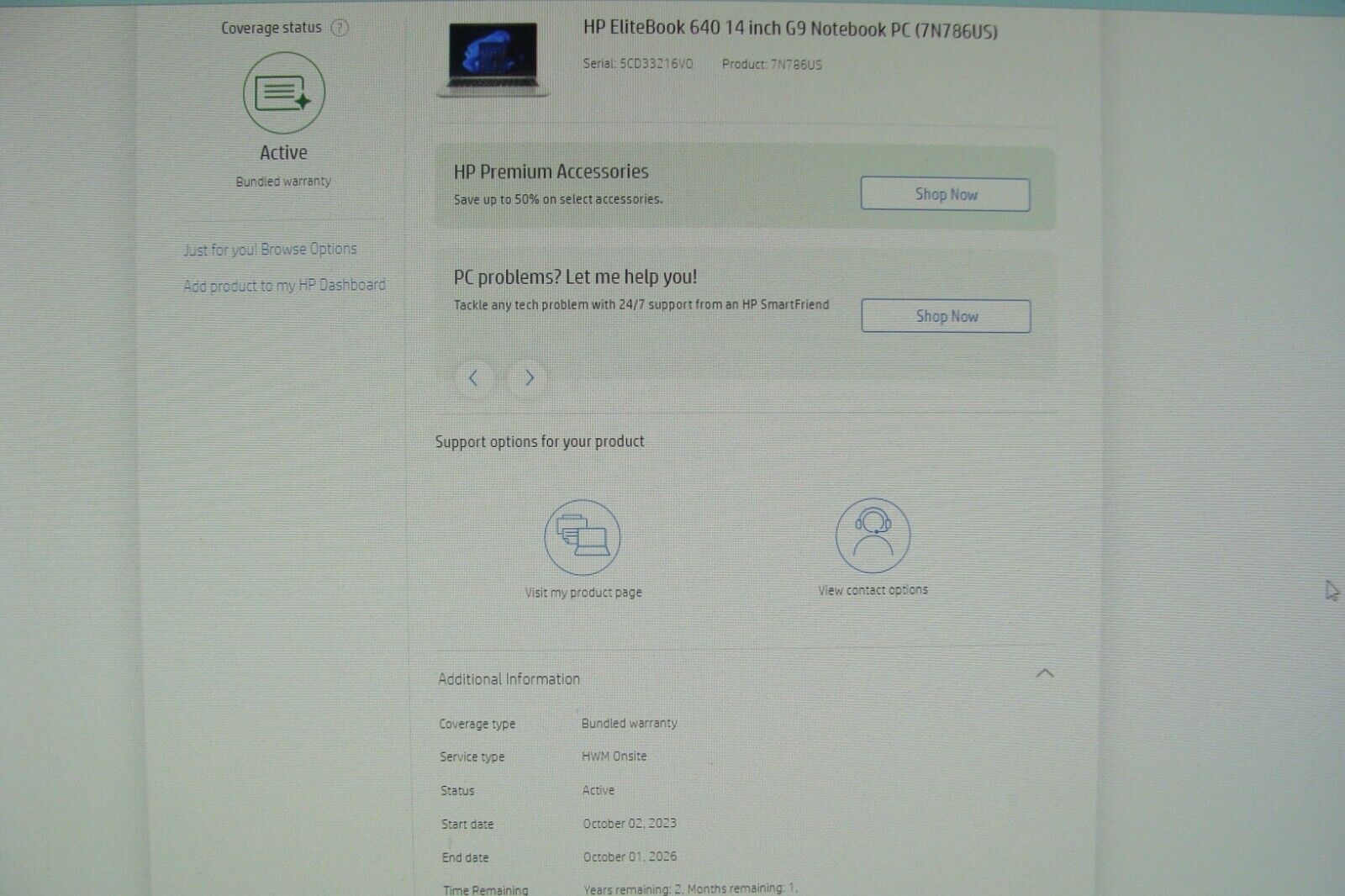Click the Active coverage status text
The height and width of the screenshot is (896, 1345).
tap(283, 153)
